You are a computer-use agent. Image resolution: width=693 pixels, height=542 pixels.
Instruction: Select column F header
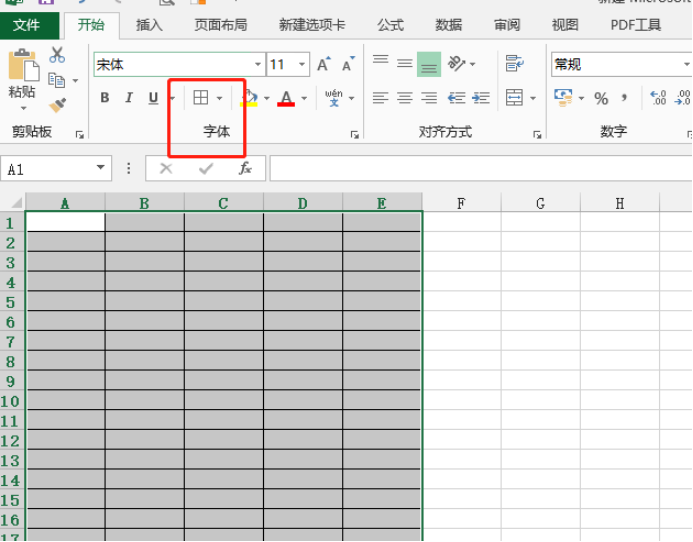pos(461,203)
